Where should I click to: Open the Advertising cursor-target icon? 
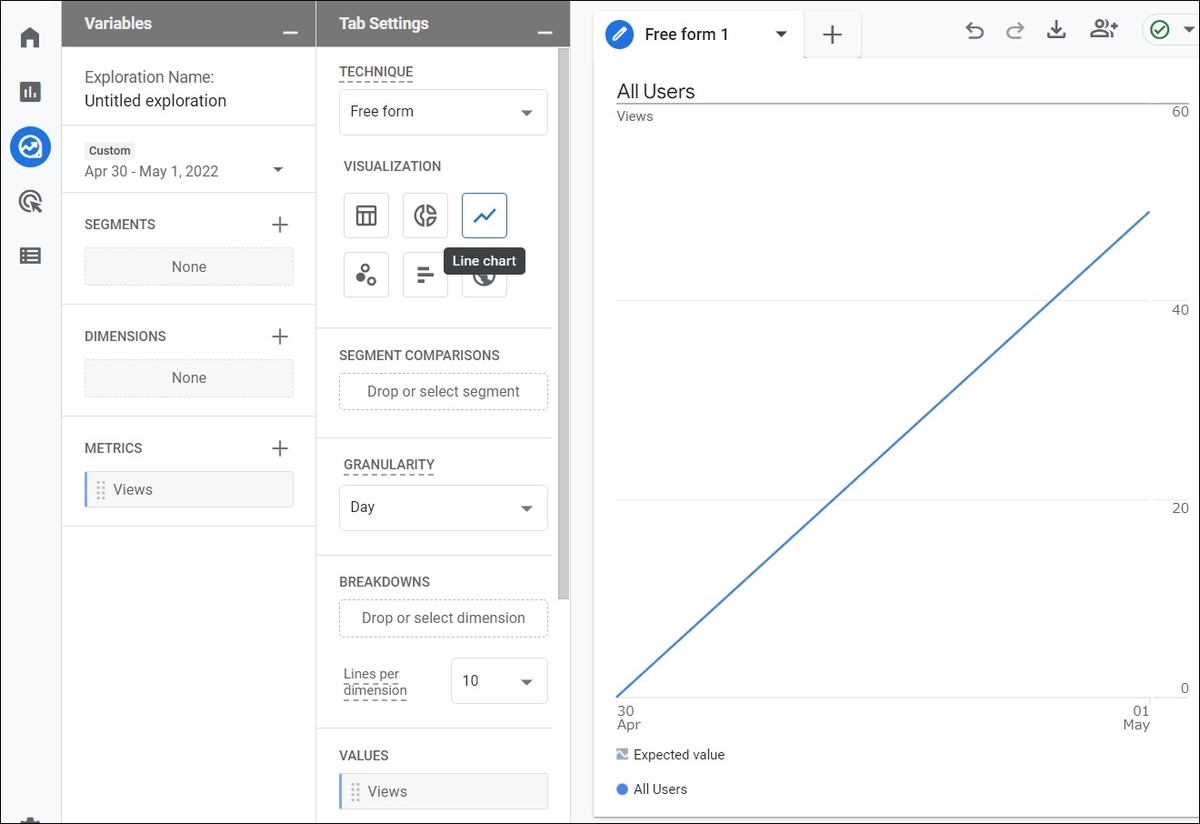click(30, 202)
